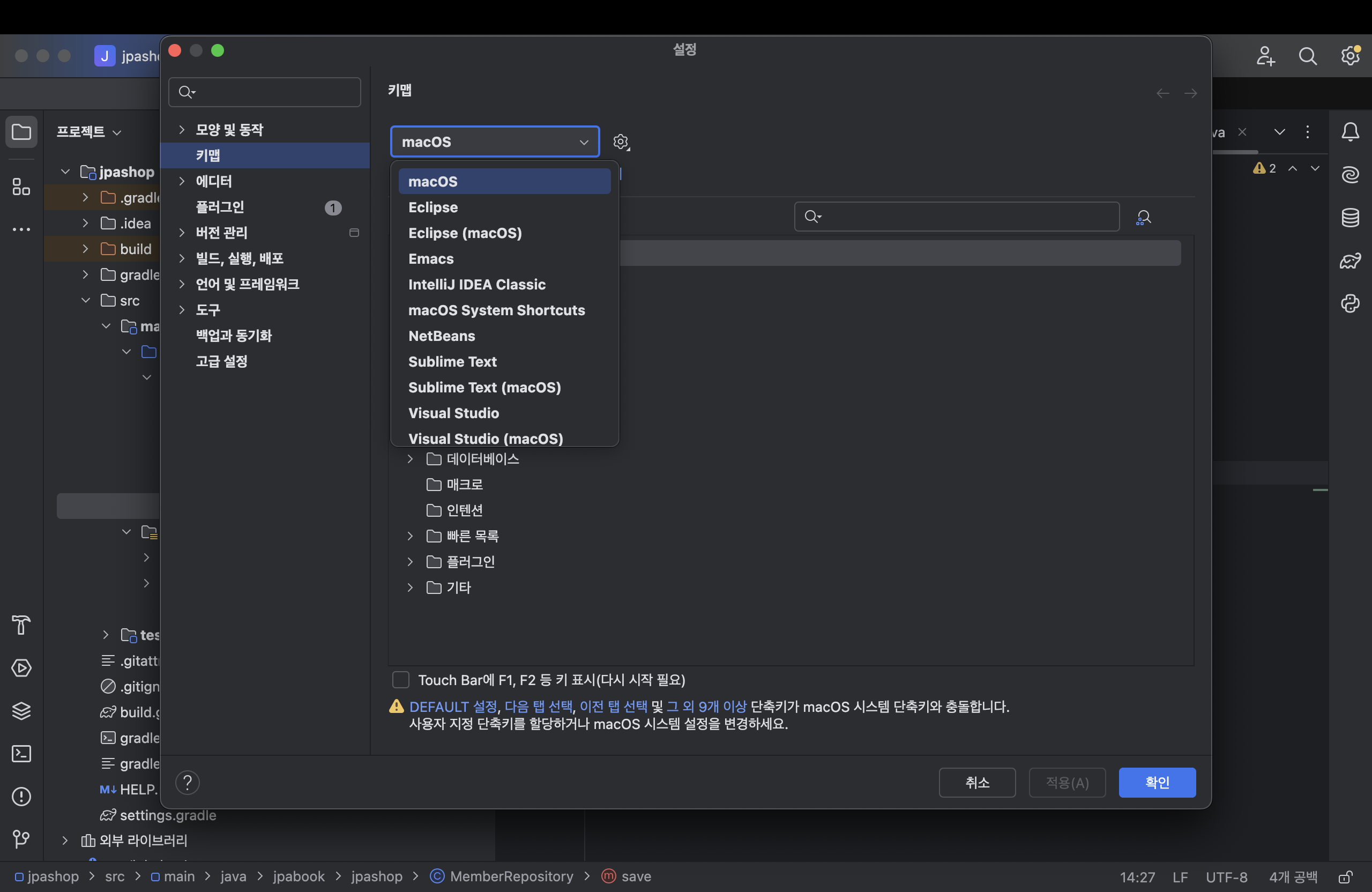Screen dimensions: 1372x892
Task: Open the Git version control tool
Action: point(21,839)
